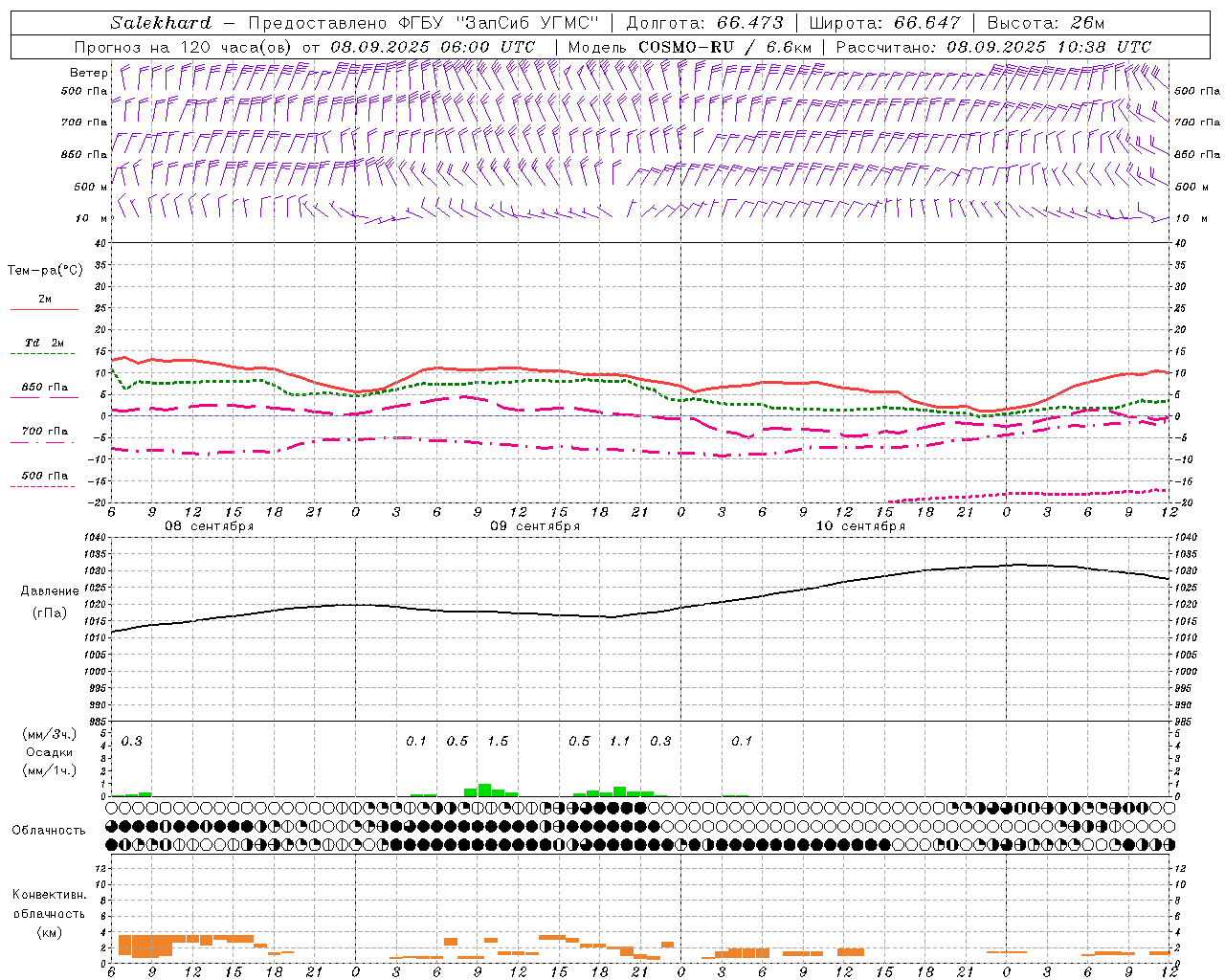
Task: Click the date label "10 сентября"
Action: [x=860, y=526]
